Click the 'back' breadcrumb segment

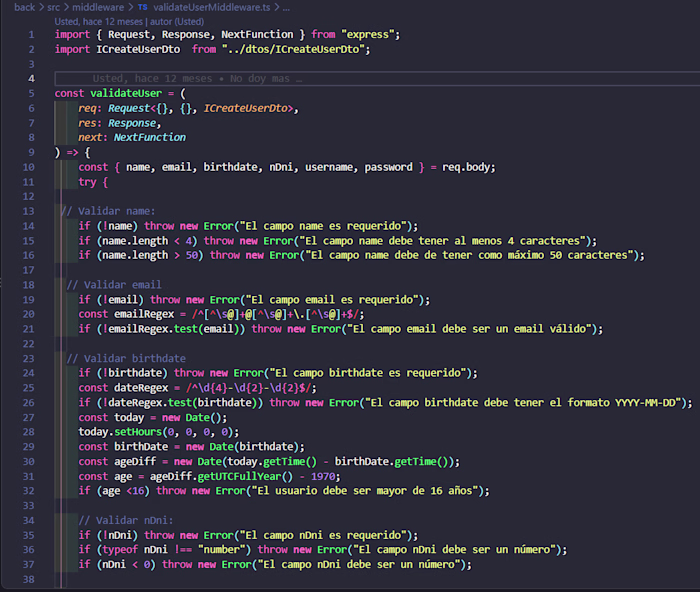tap(24, 7)
